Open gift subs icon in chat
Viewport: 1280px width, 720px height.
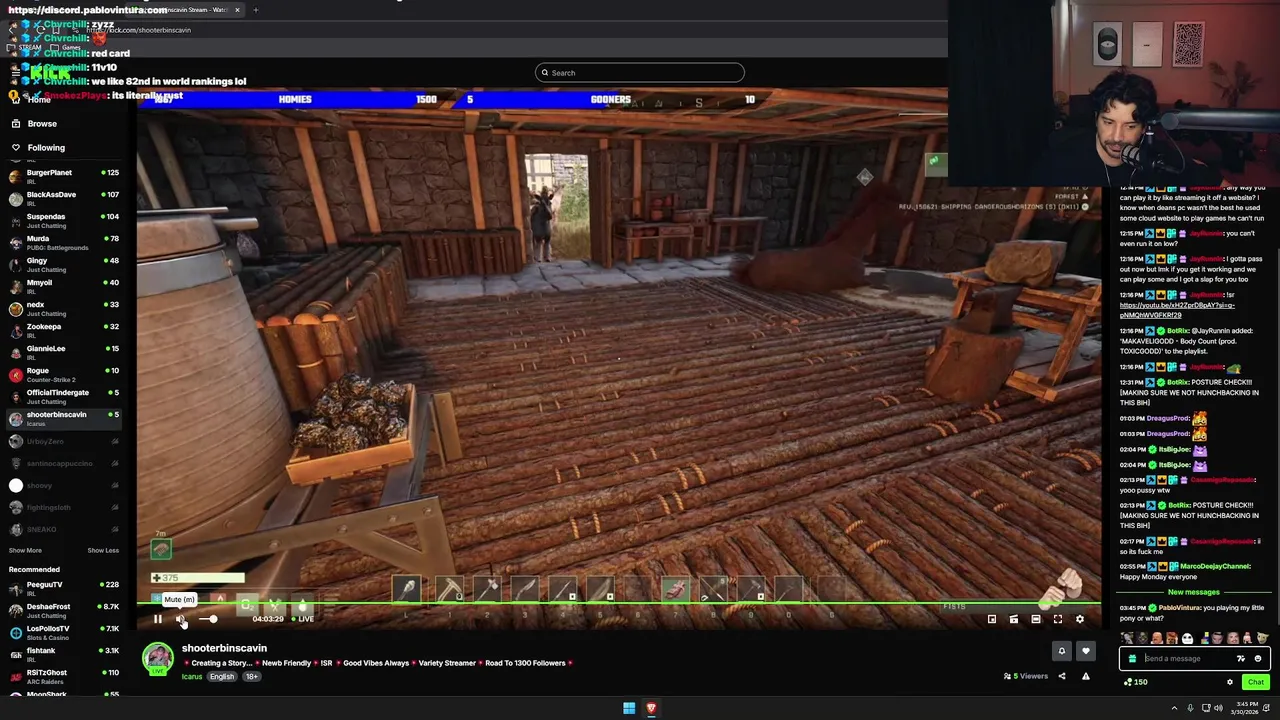(1132, 659)
